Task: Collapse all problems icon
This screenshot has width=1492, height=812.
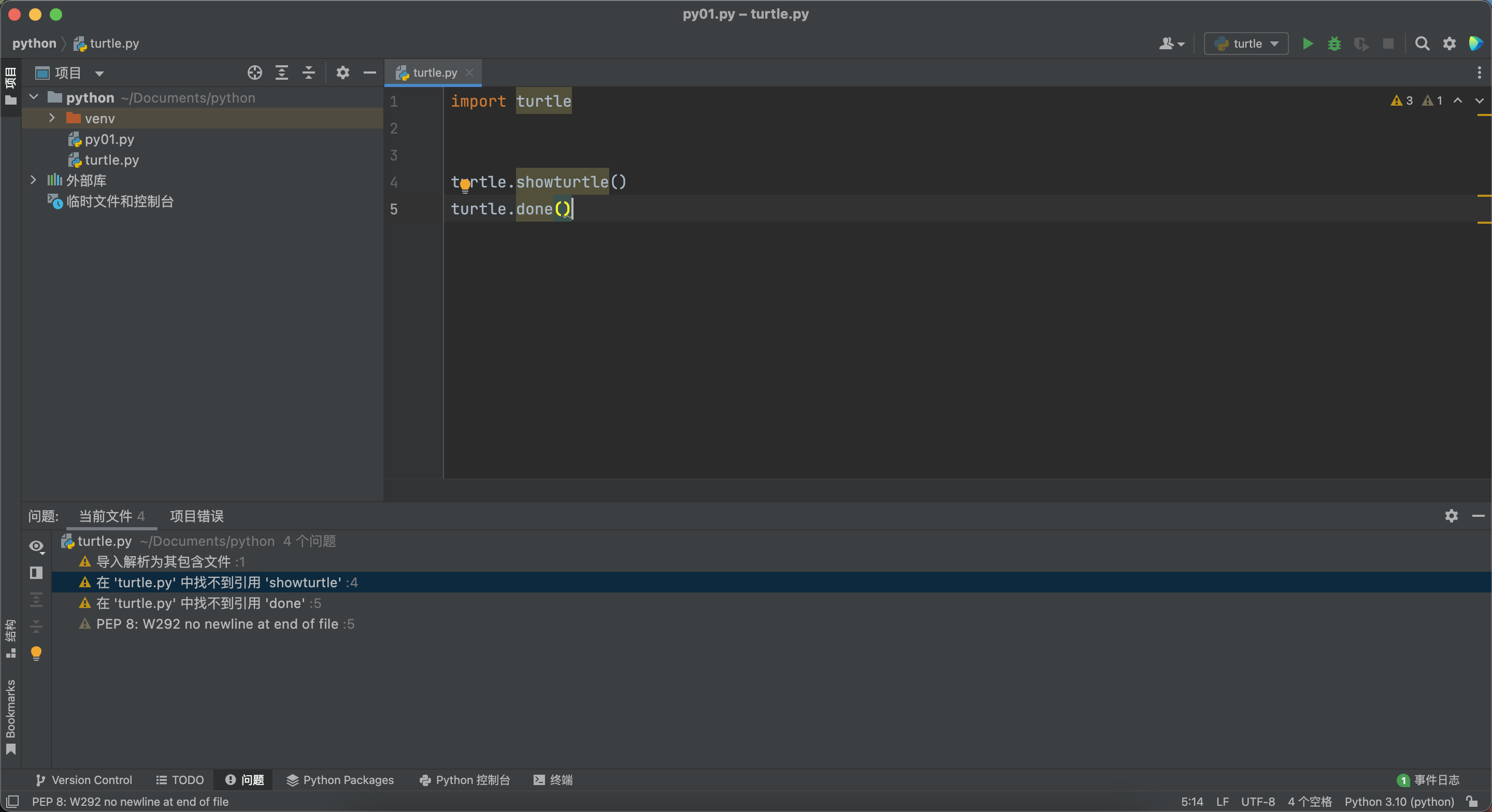Action: 36,626
